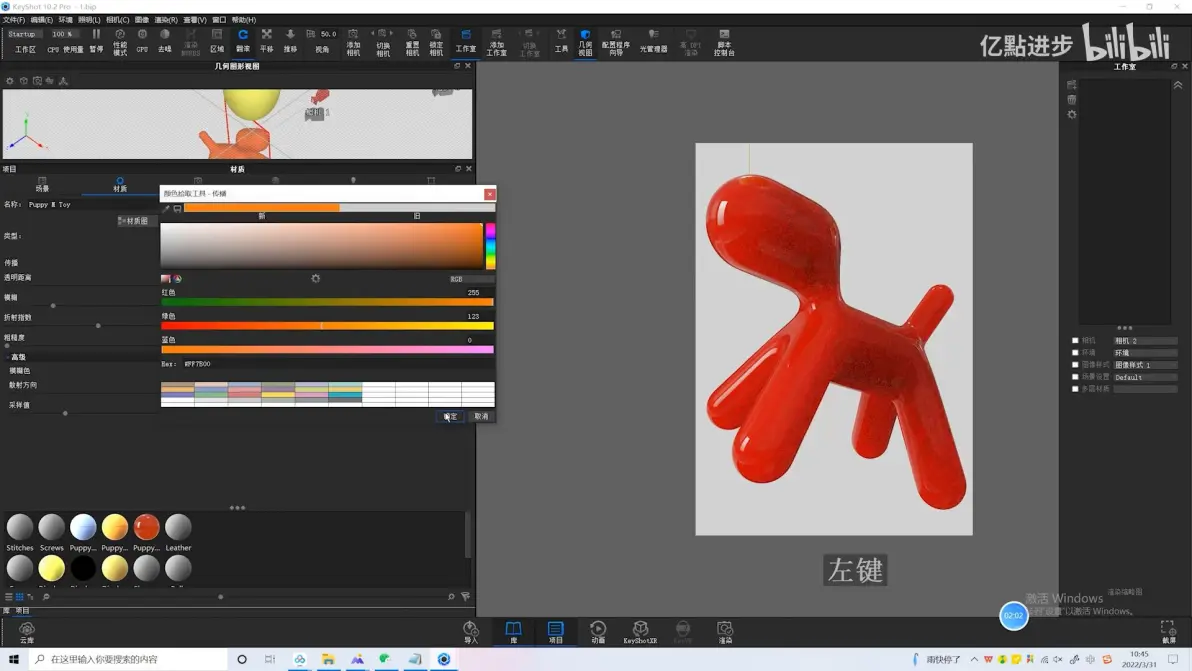The image size is (1192, 671).
Task: Enable the 图像样式 checkbox in studio panel
Action: [x=1075, y=365]
